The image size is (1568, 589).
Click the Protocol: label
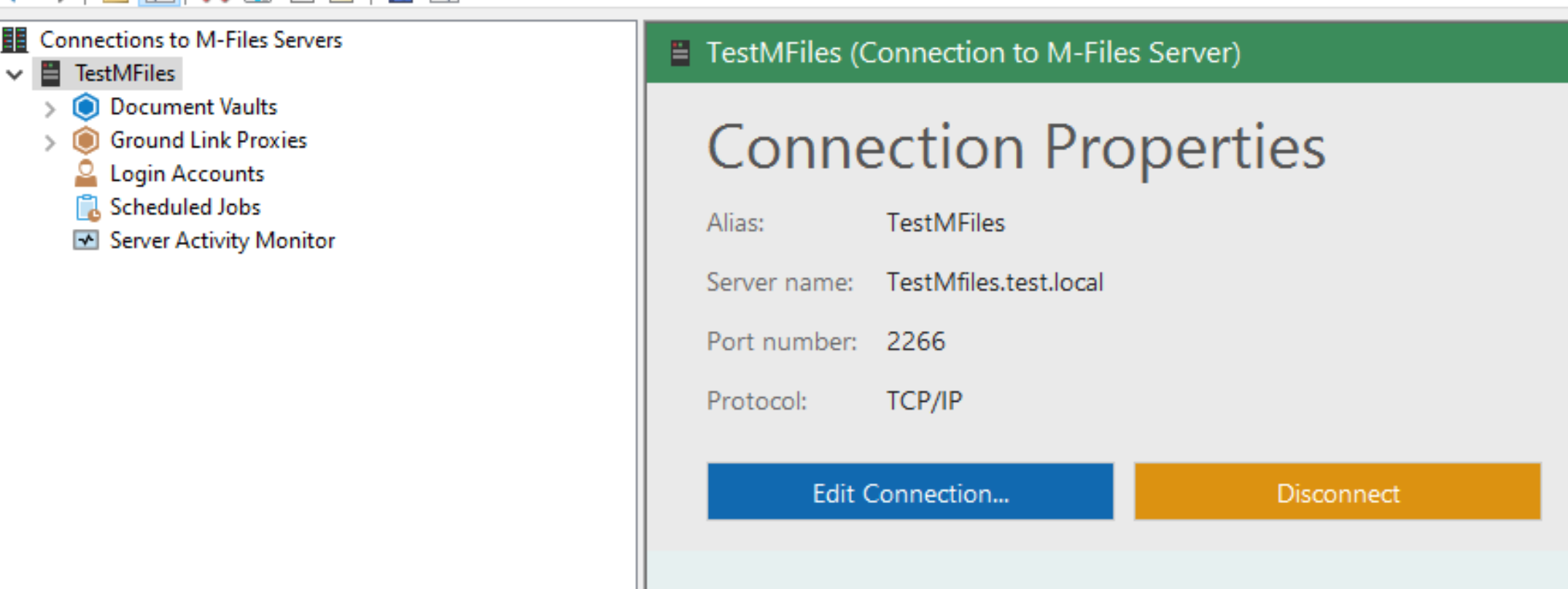tap(757, 401)
